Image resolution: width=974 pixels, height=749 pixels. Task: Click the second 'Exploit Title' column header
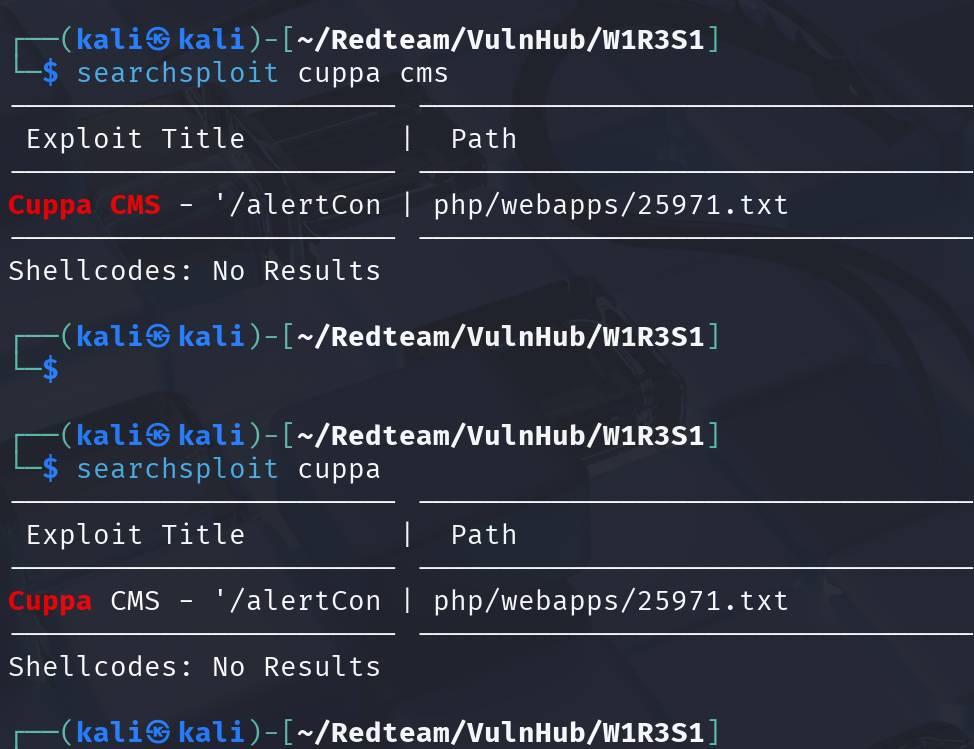[x=135, y=535]
